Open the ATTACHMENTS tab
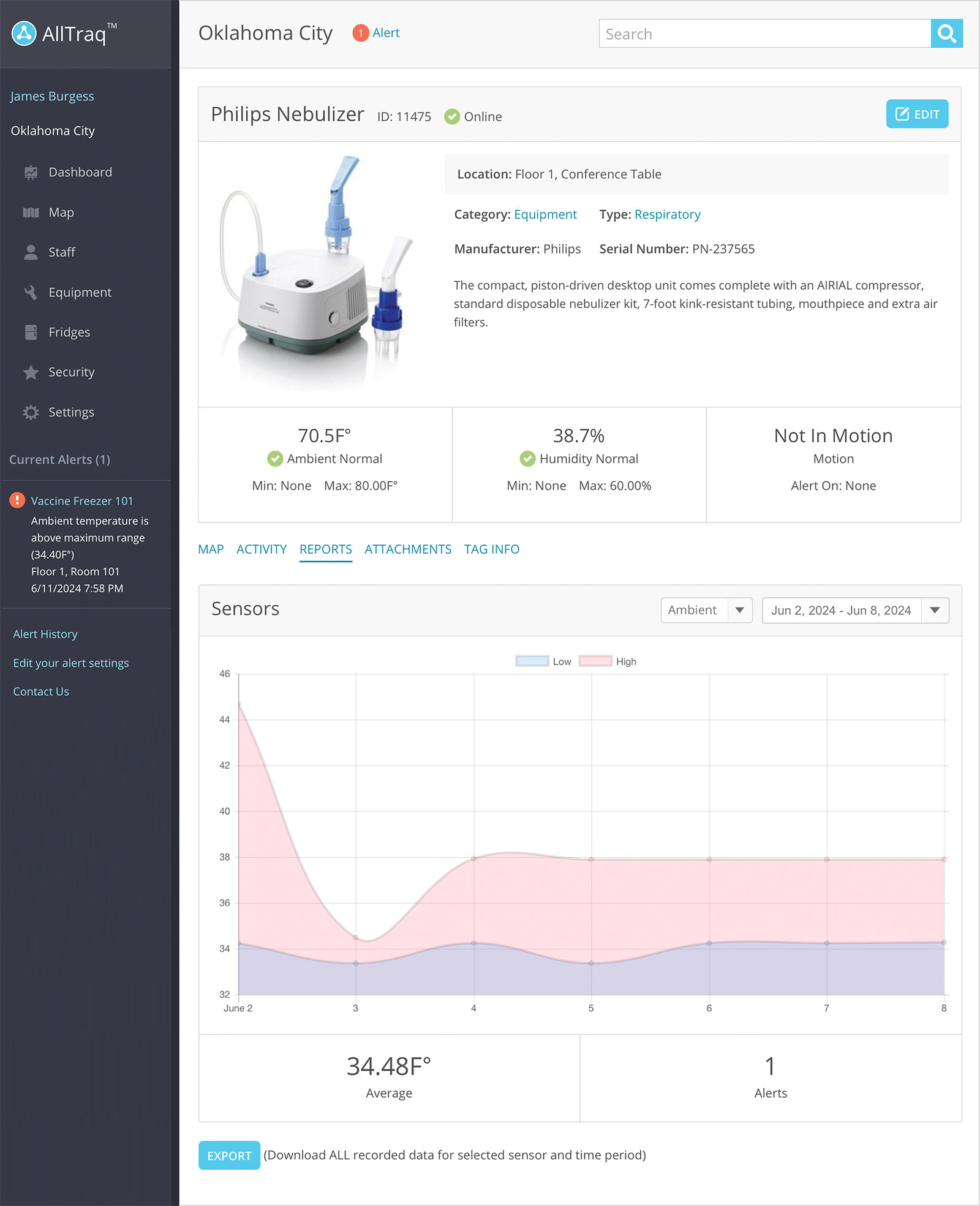 pos(408,549)
